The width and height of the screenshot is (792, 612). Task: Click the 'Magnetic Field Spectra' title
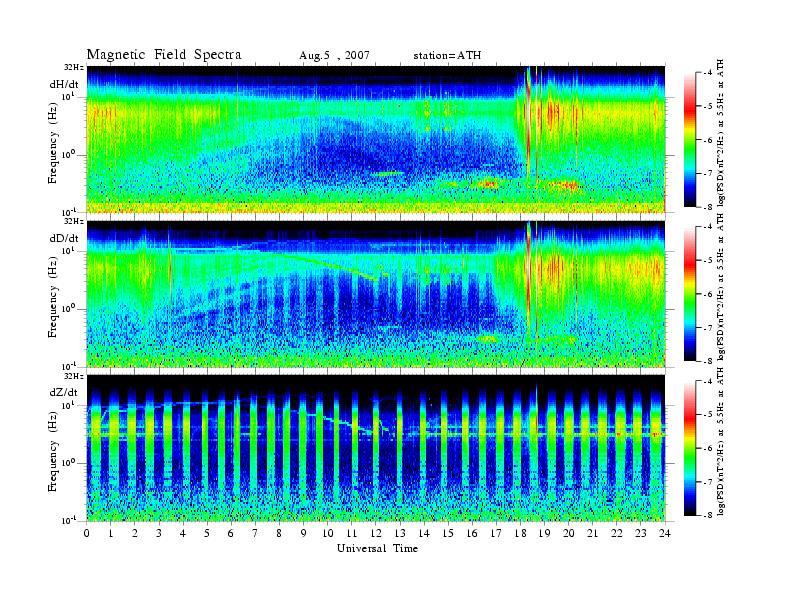click(164, 55)
